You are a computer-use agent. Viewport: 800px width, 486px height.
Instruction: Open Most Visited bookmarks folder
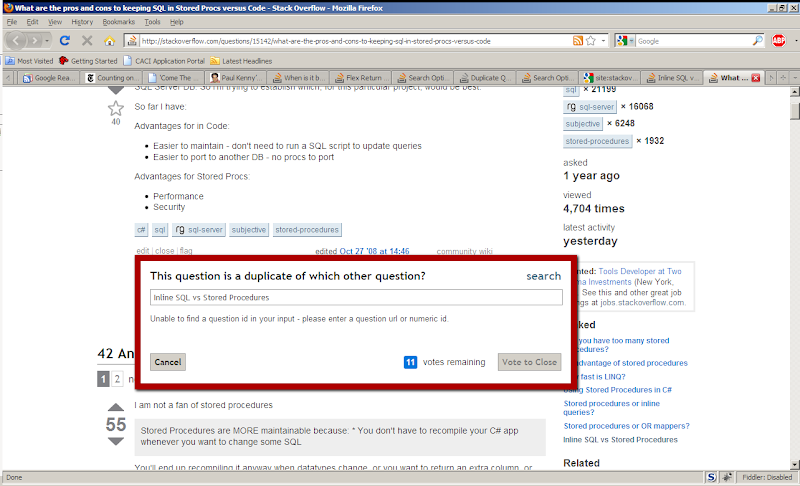point(29,61)
